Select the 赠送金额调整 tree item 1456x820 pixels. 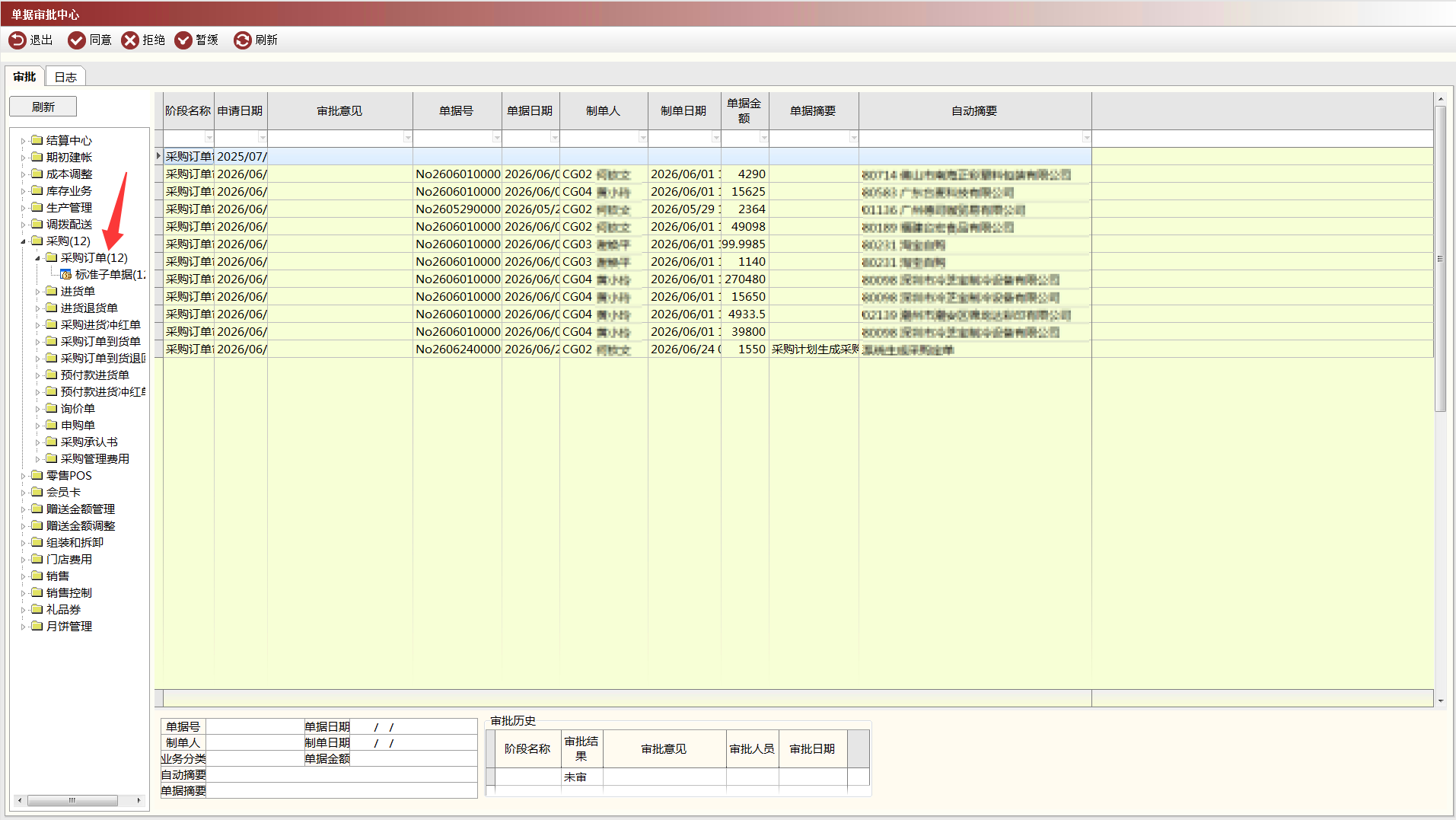81,525
